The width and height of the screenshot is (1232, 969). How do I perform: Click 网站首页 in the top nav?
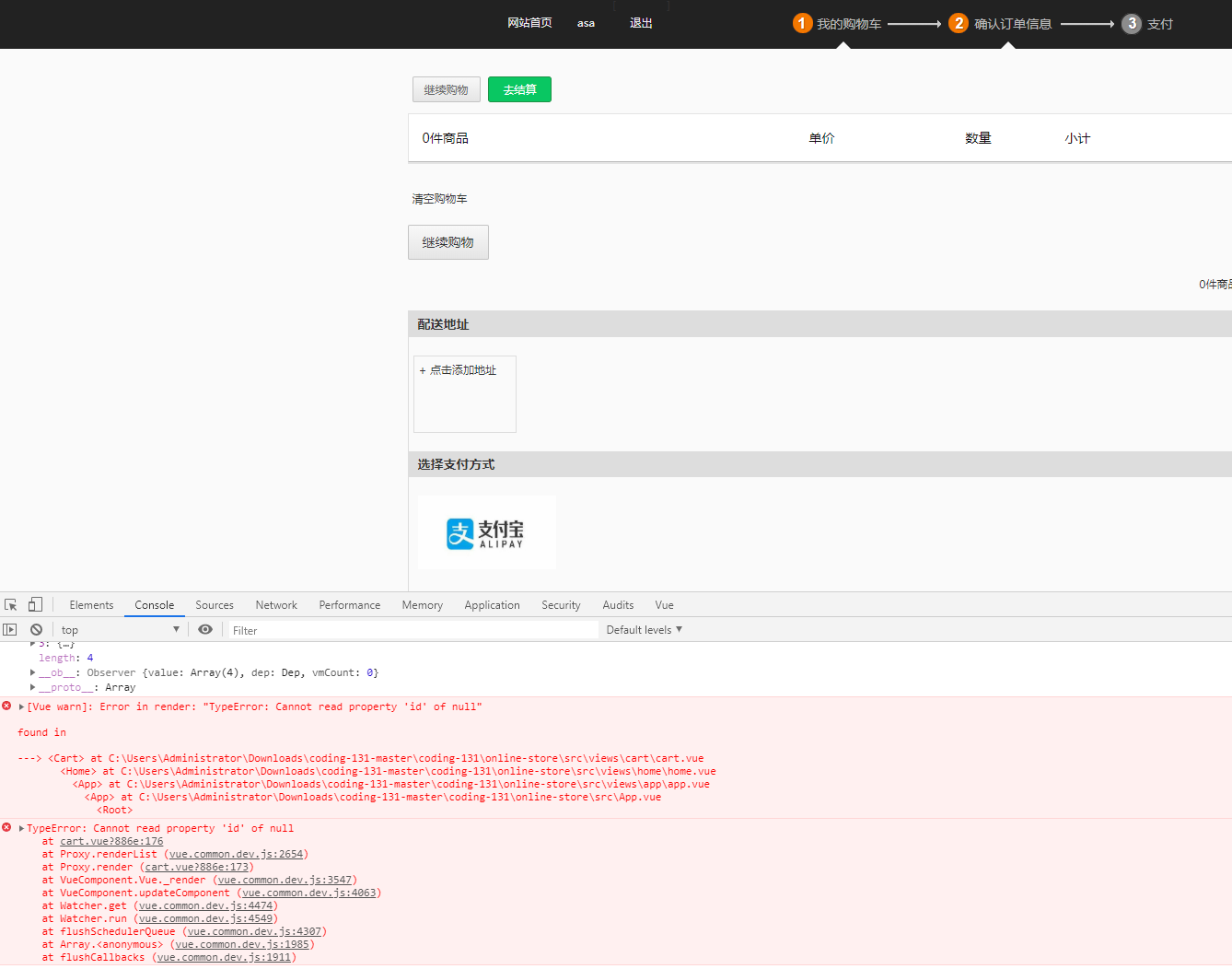tap(529, 23)
